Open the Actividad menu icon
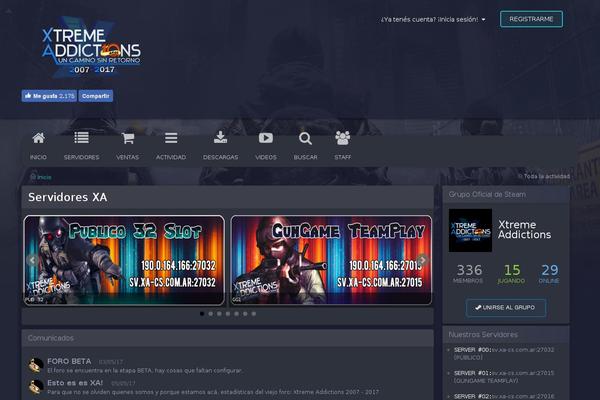This screenshot has height=400, width=600. pos(171,138)
